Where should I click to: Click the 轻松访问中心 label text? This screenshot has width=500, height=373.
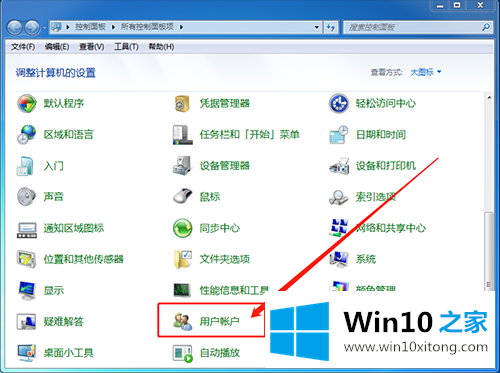(x=386, y=103)
